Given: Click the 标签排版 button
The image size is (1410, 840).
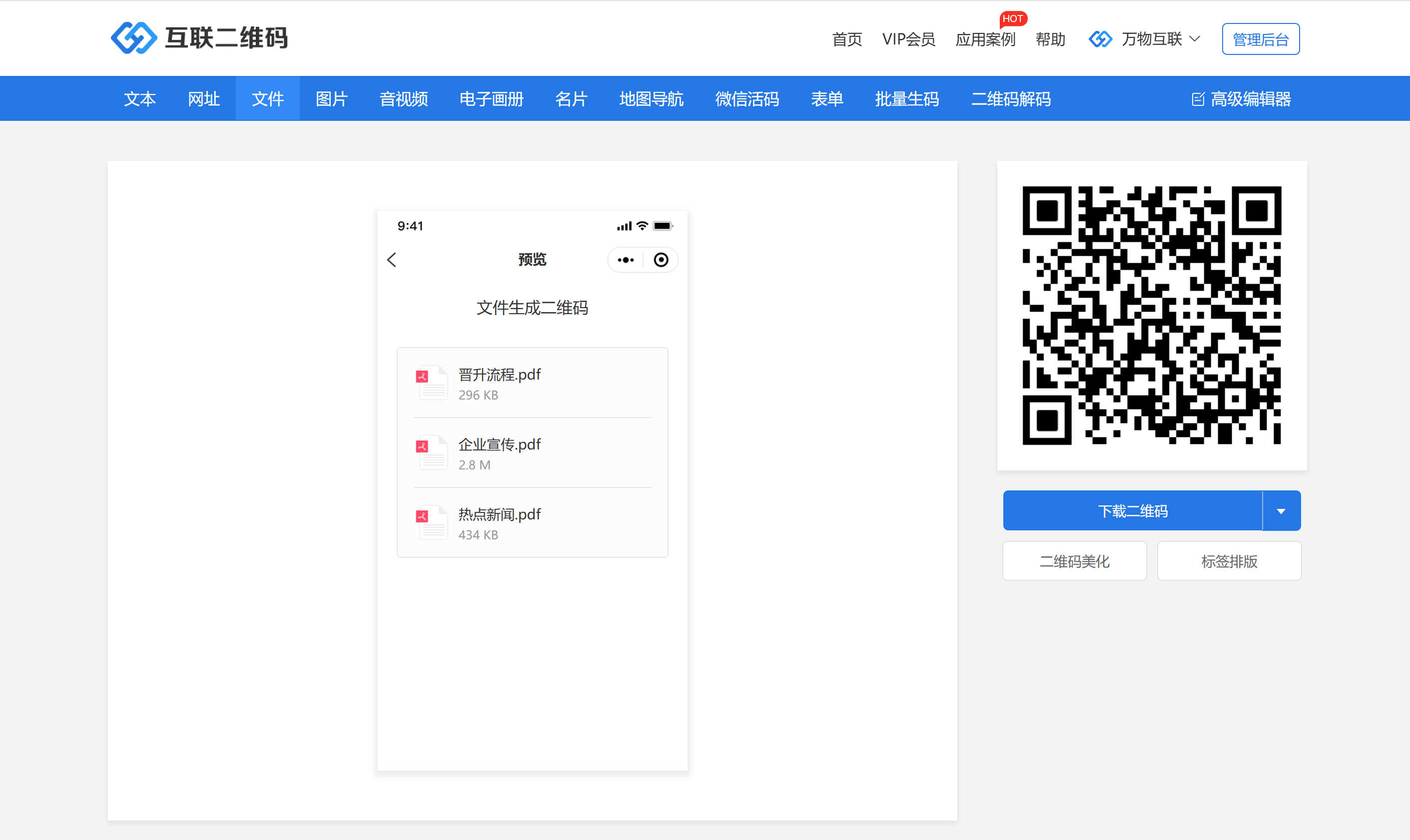Looking at the screenshot, I should click(x=1229, y=561).
